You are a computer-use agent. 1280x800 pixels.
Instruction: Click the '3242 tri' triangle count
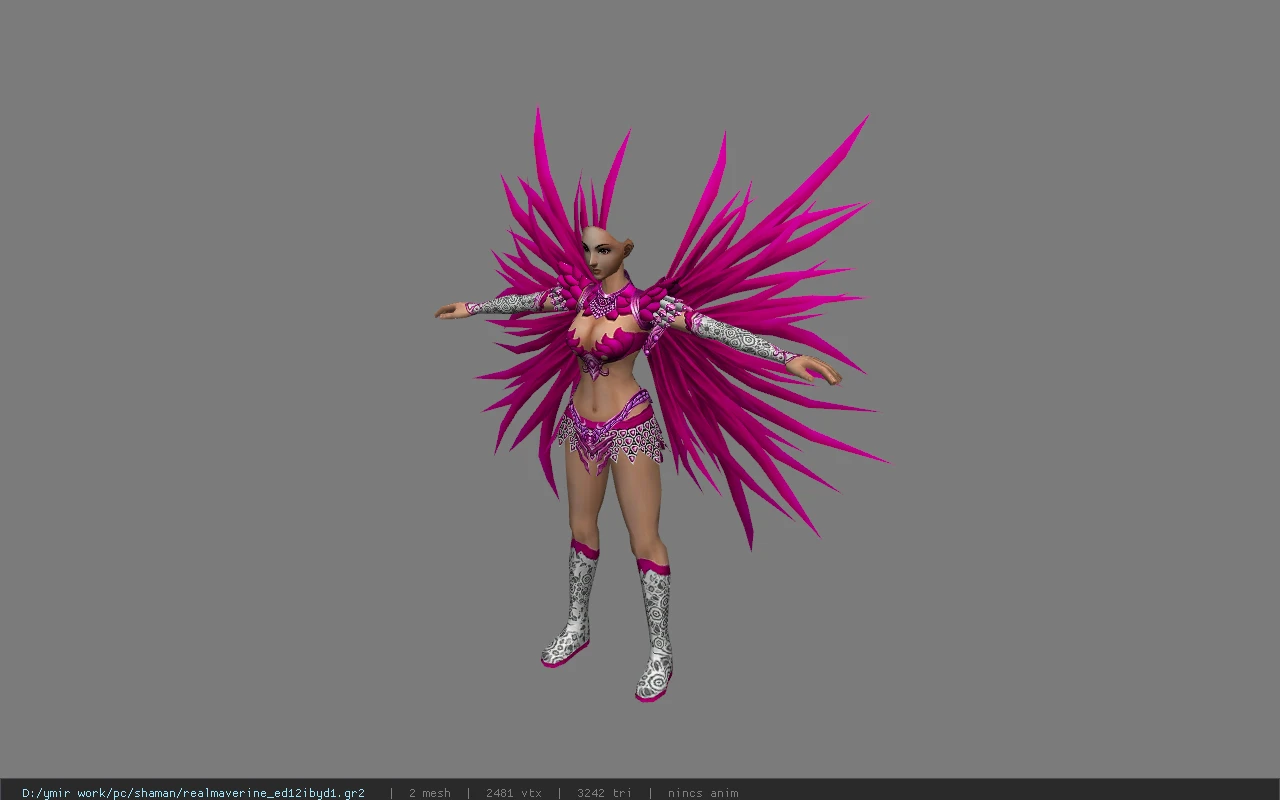(x=604, y=793)
